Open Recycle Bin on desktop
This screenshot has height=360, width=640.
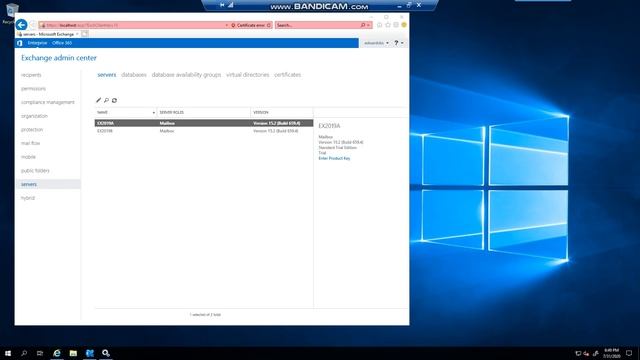pyautogui.click(x=11, y=13)
